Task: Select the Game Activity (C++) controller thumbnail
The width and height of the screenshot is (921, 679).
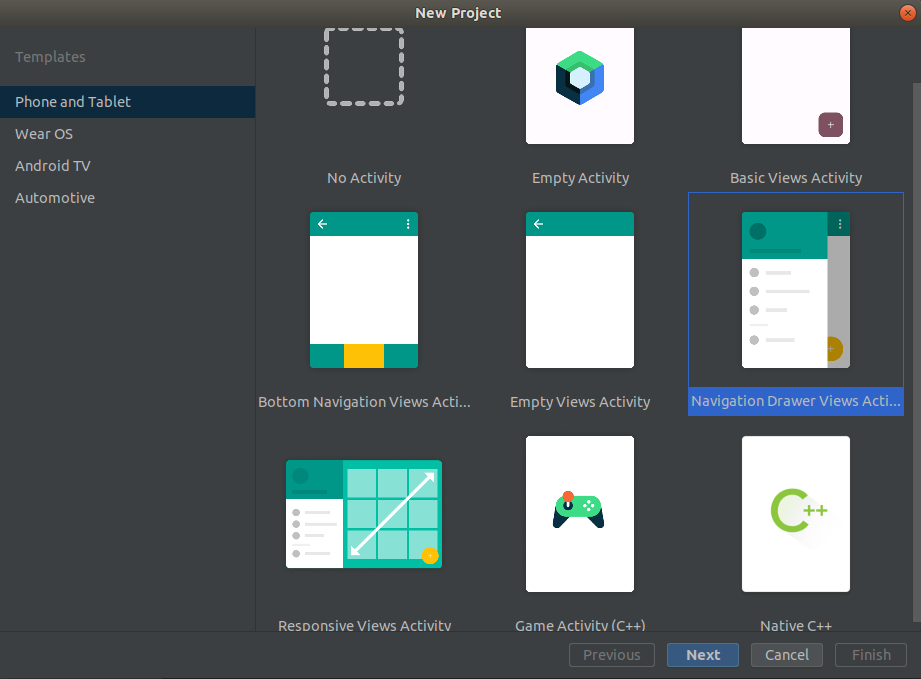Action: coord(580,514)
